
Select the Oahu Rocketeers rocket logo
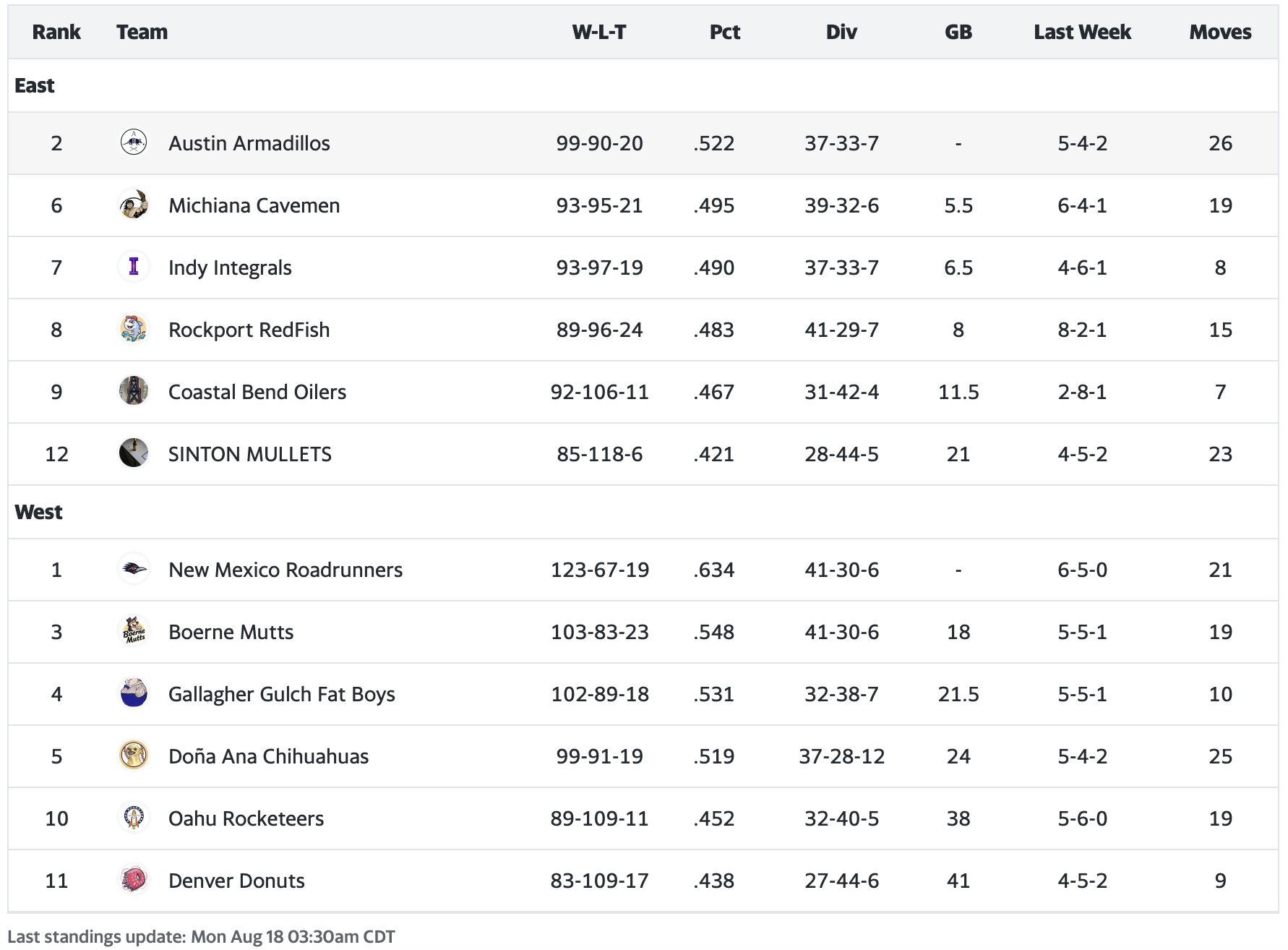(x=134, y=818)
